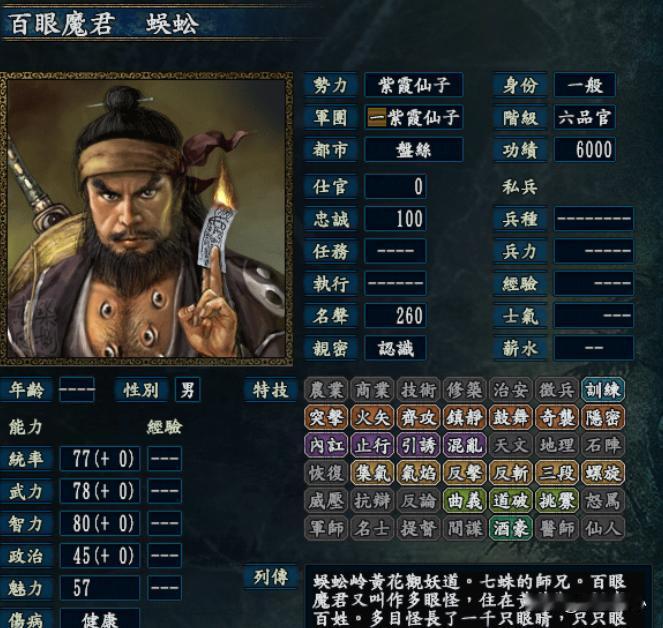Click the 突擊 skill badge

pos(326,418)
